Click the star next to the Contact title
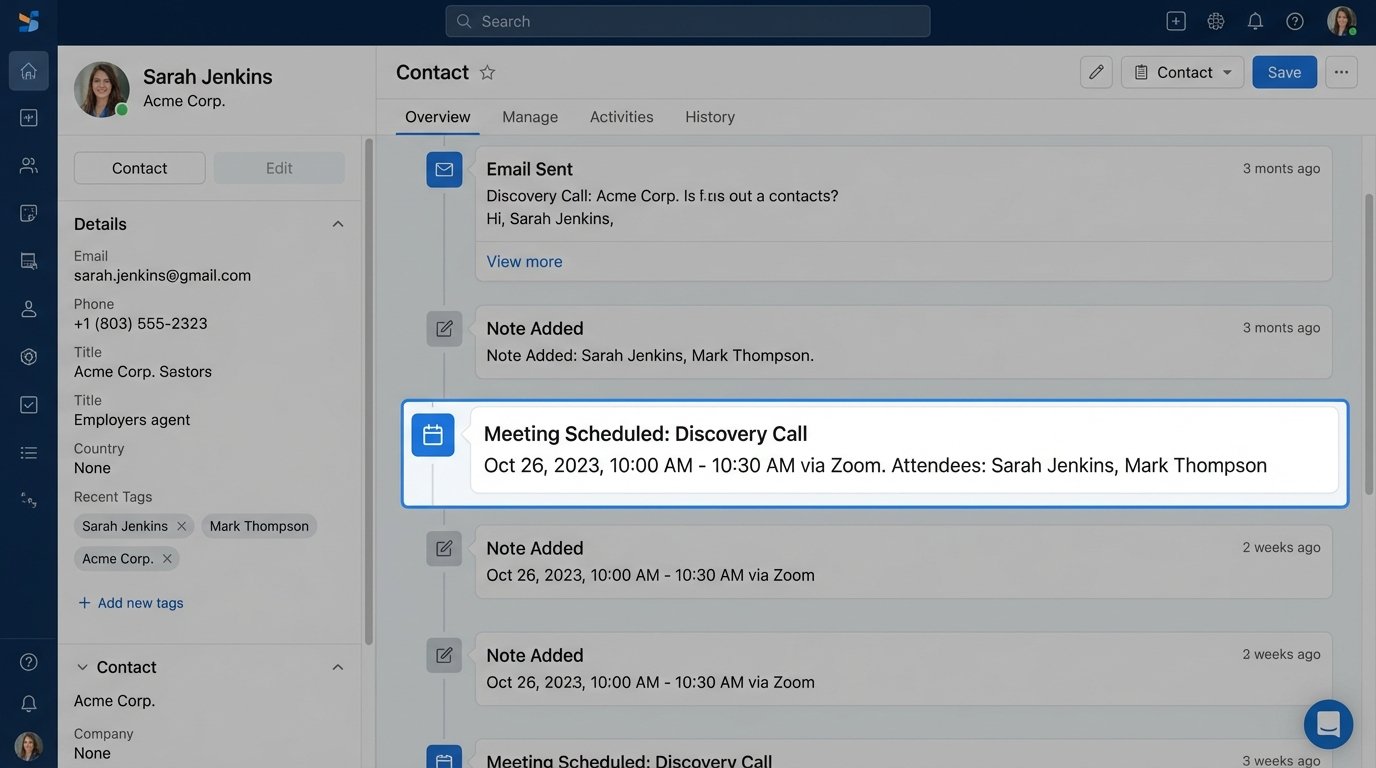This screenshot has height=768, width=1376. point(487,72)
